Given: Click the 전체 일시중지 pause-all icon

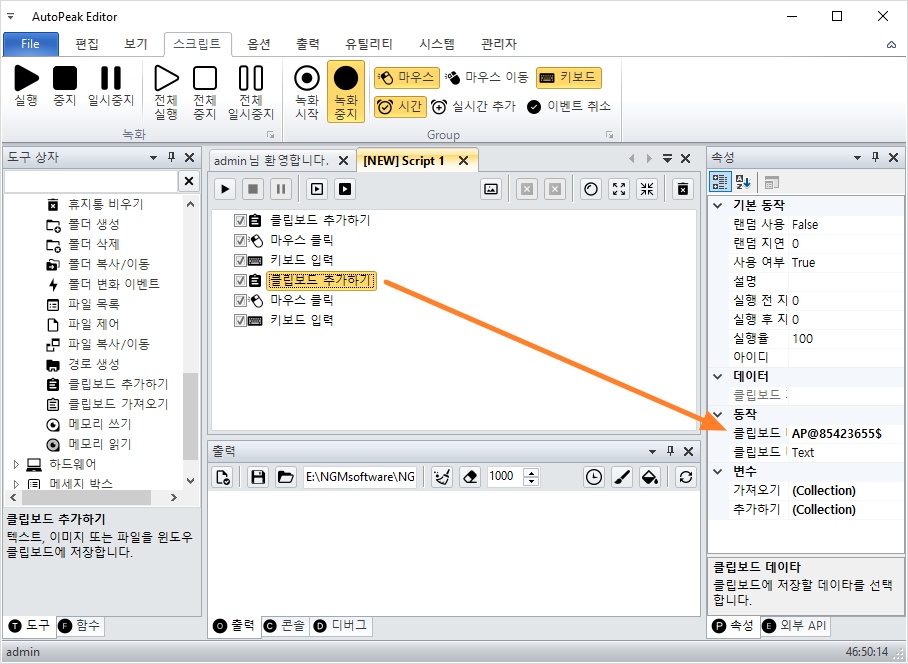Looking at the screenshot, I should (251, 91).
